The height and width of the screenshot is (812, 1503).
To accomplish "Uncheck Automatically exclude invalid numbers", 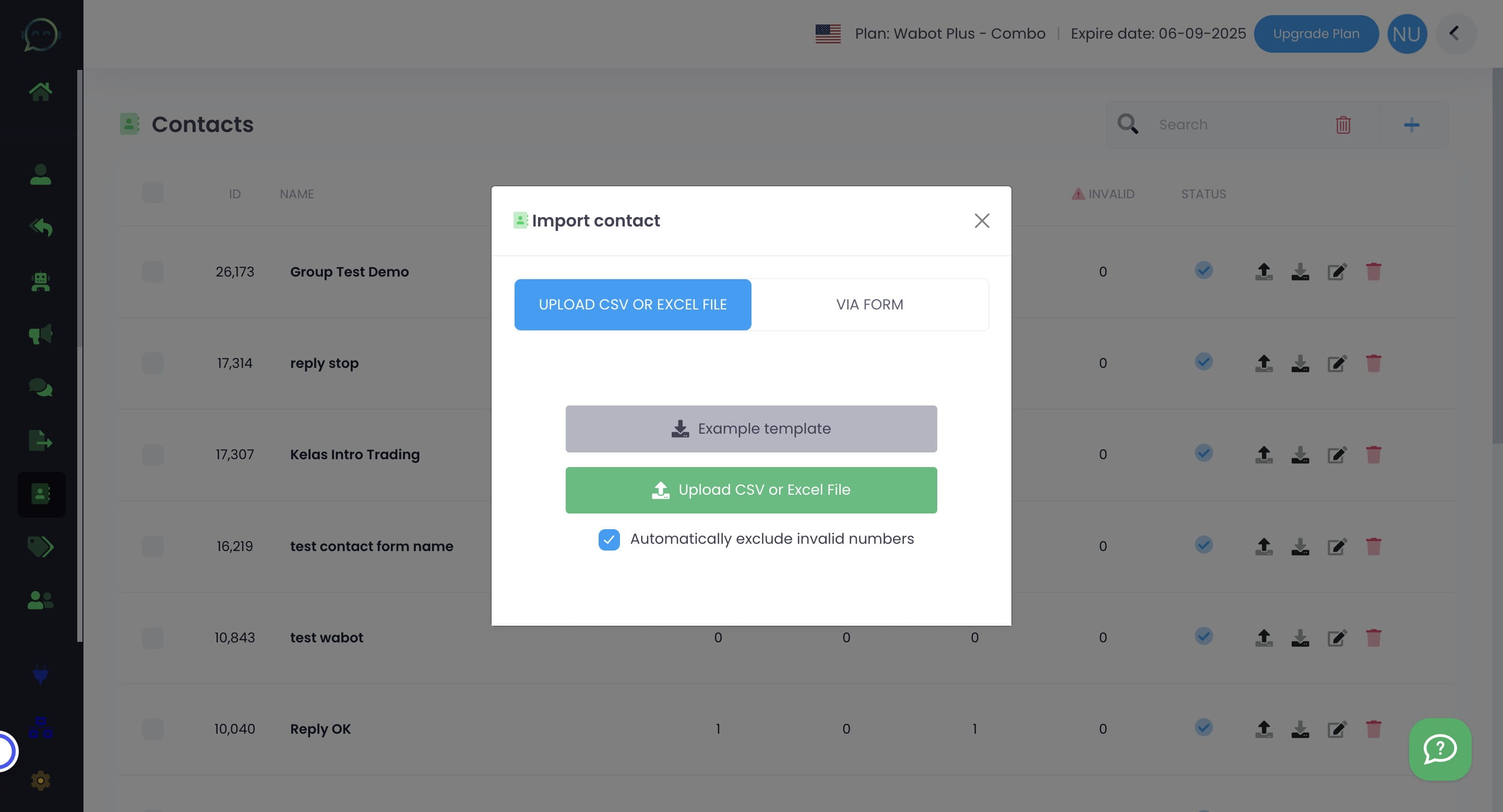I will [609, 540].
